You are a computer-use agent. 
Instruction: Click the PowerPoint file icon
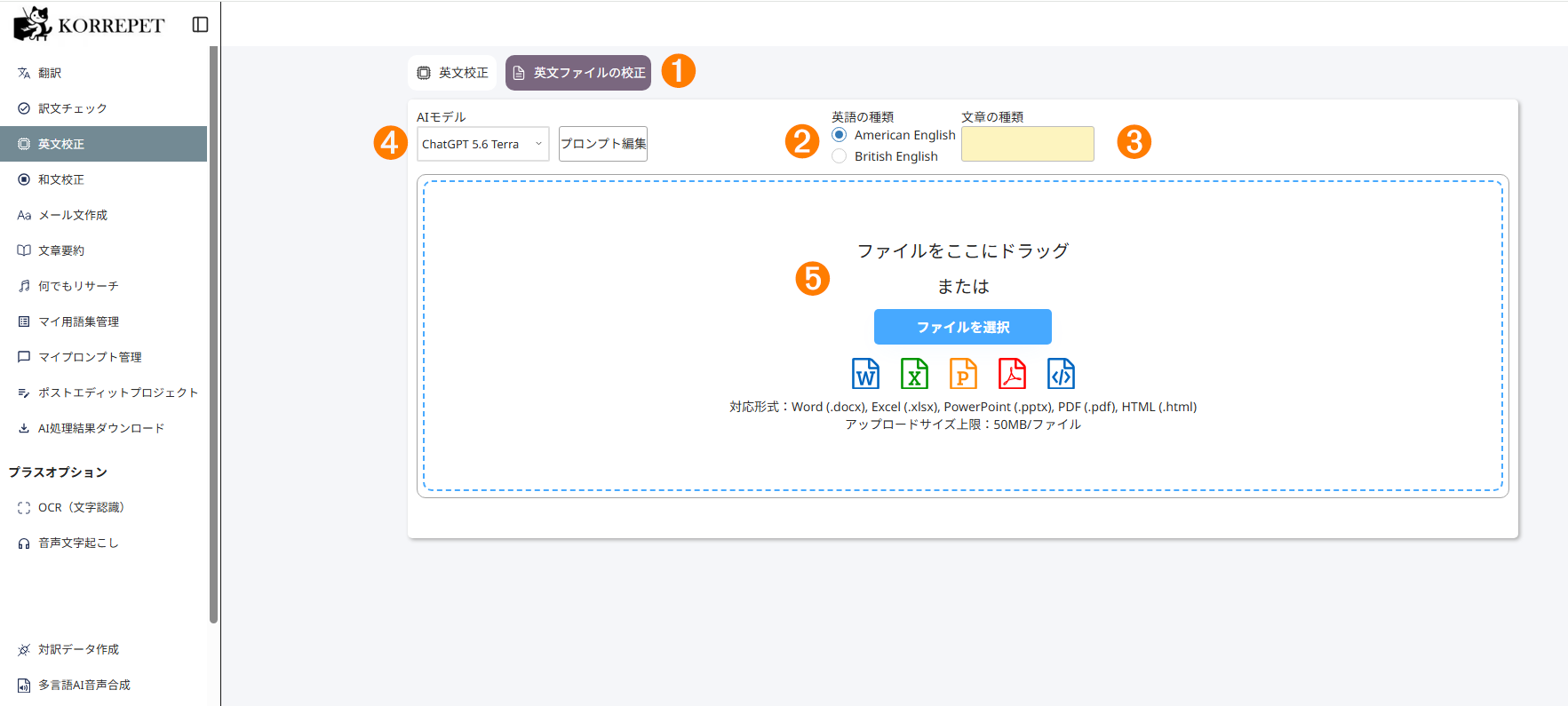963,374
